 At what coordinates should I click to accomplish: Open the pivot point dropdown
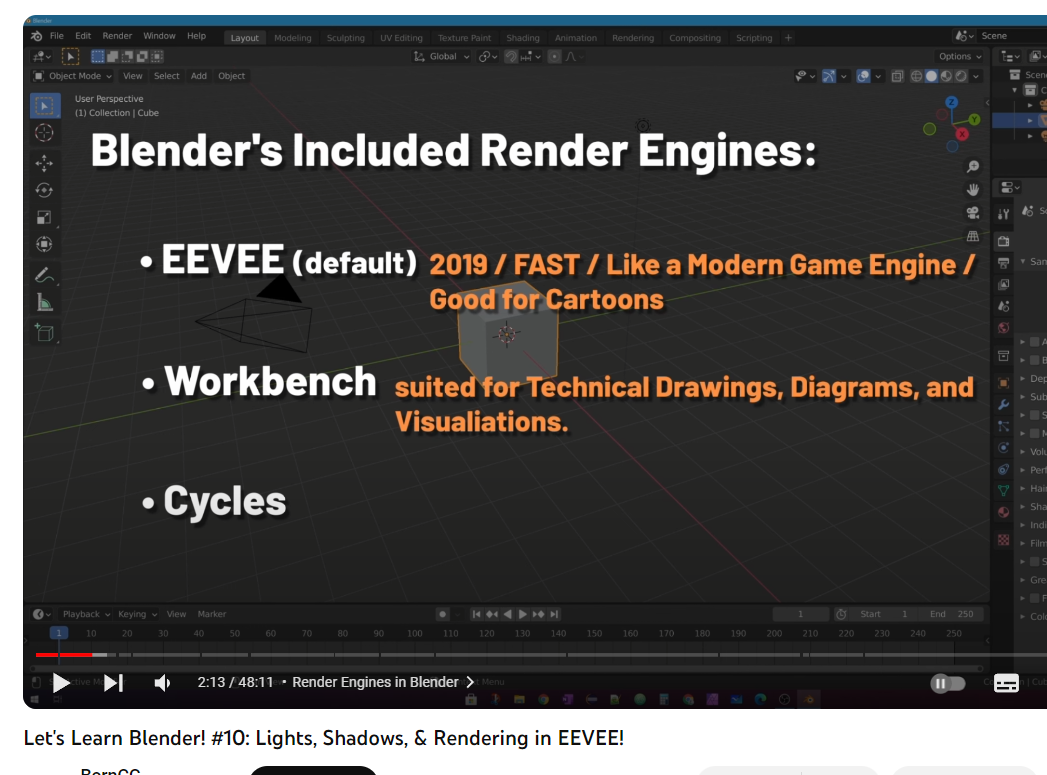(x=488, y=57)
